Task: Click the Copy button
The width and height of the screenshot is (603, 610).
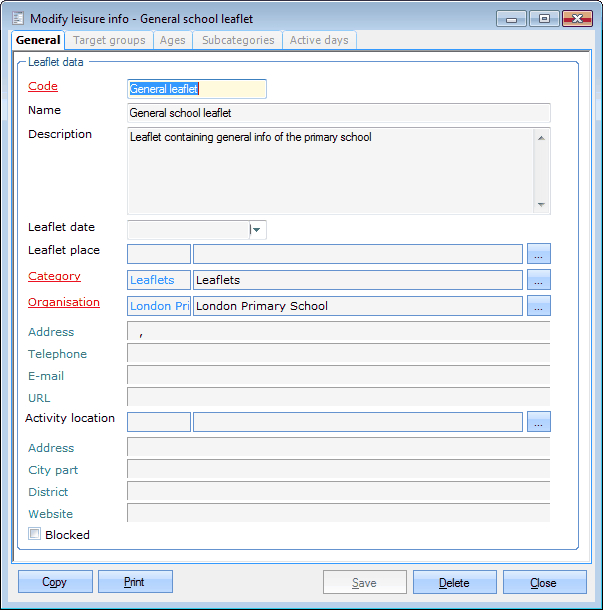Action: point(55,582)
